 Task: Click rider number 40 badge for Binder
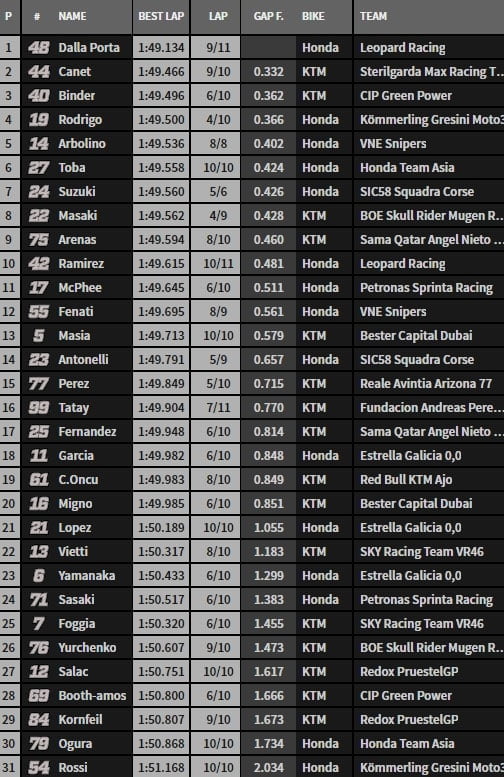tap(39, 96)
